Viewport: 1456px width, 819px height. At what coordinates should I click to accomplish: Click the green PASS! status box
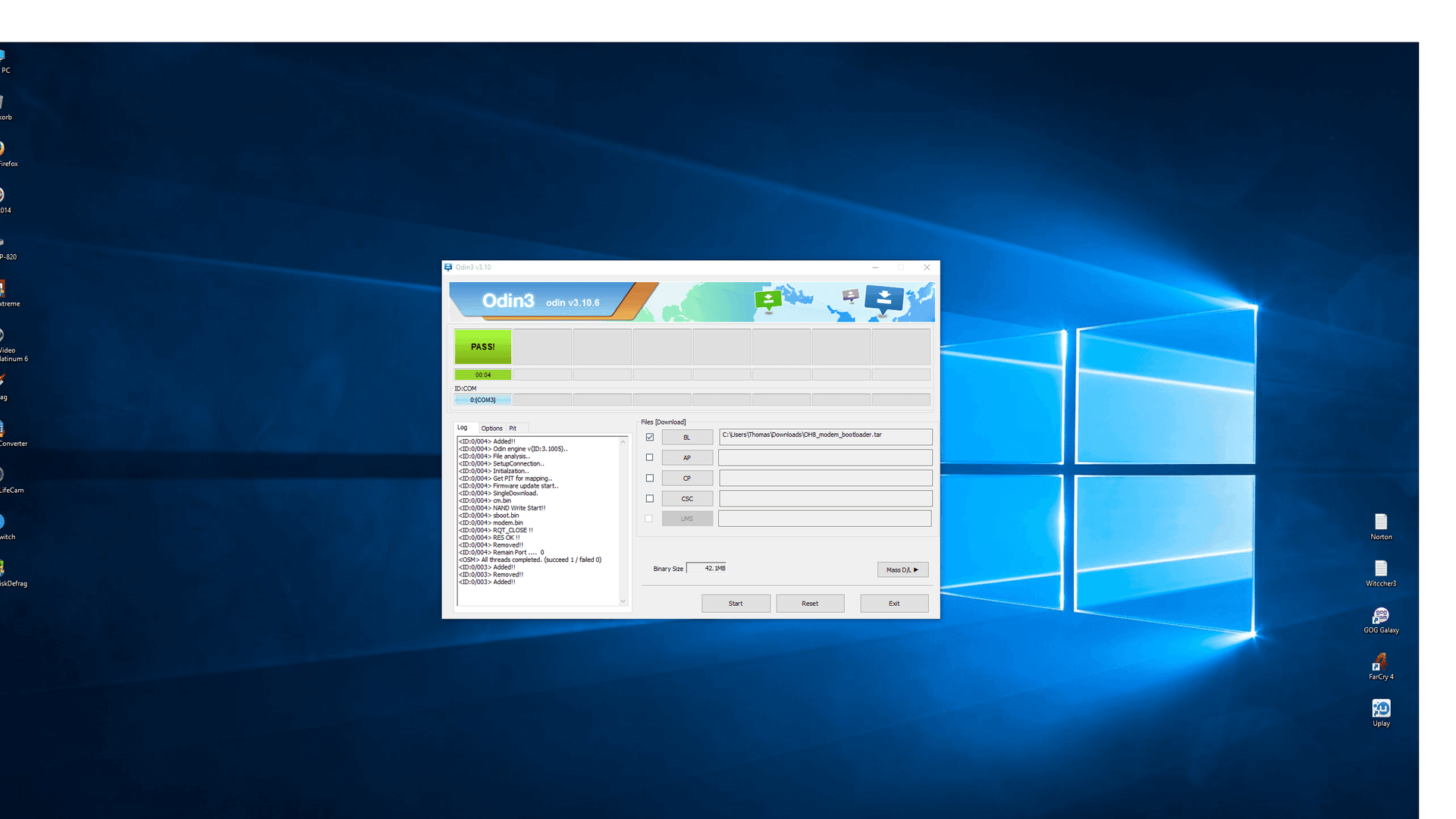coord(483,347)
